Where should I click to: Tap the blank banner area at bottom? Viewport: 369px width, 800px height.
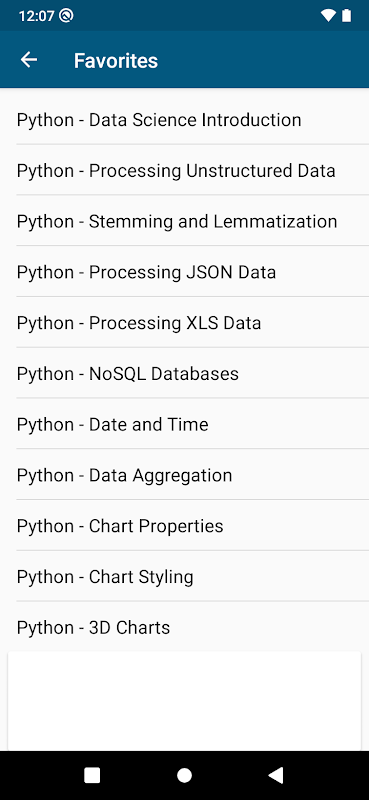184,701
